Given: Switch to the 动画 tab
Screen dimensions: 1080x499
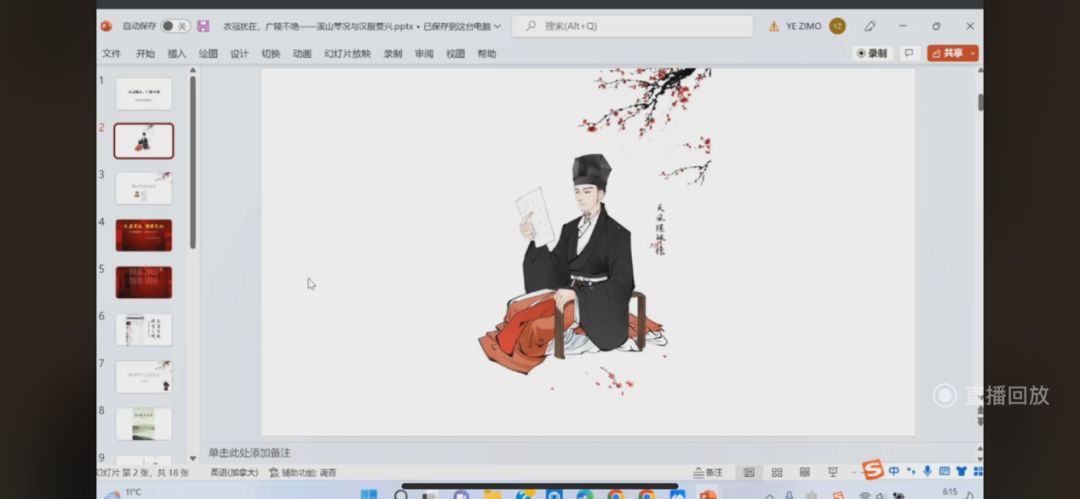Looking at the screenshot, I should pyautogui.click(x=302, y=54).
